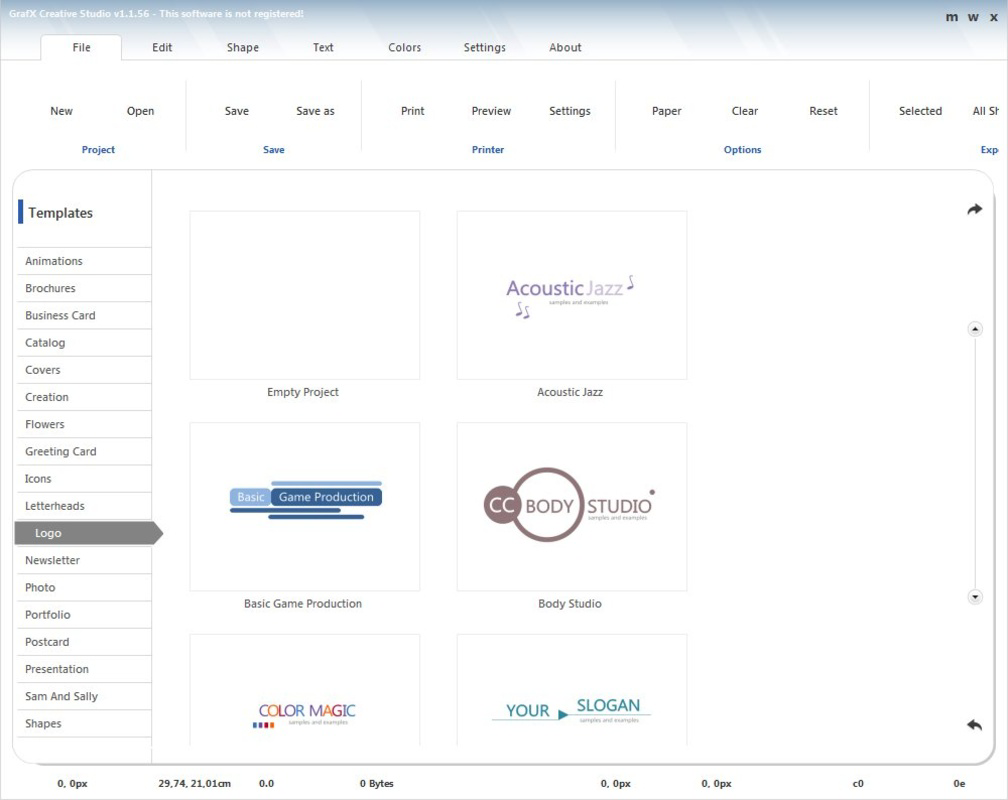Choose the Your Slogan logo thumbnail
Screen dimensions: 1008x800
click(572, 690)
